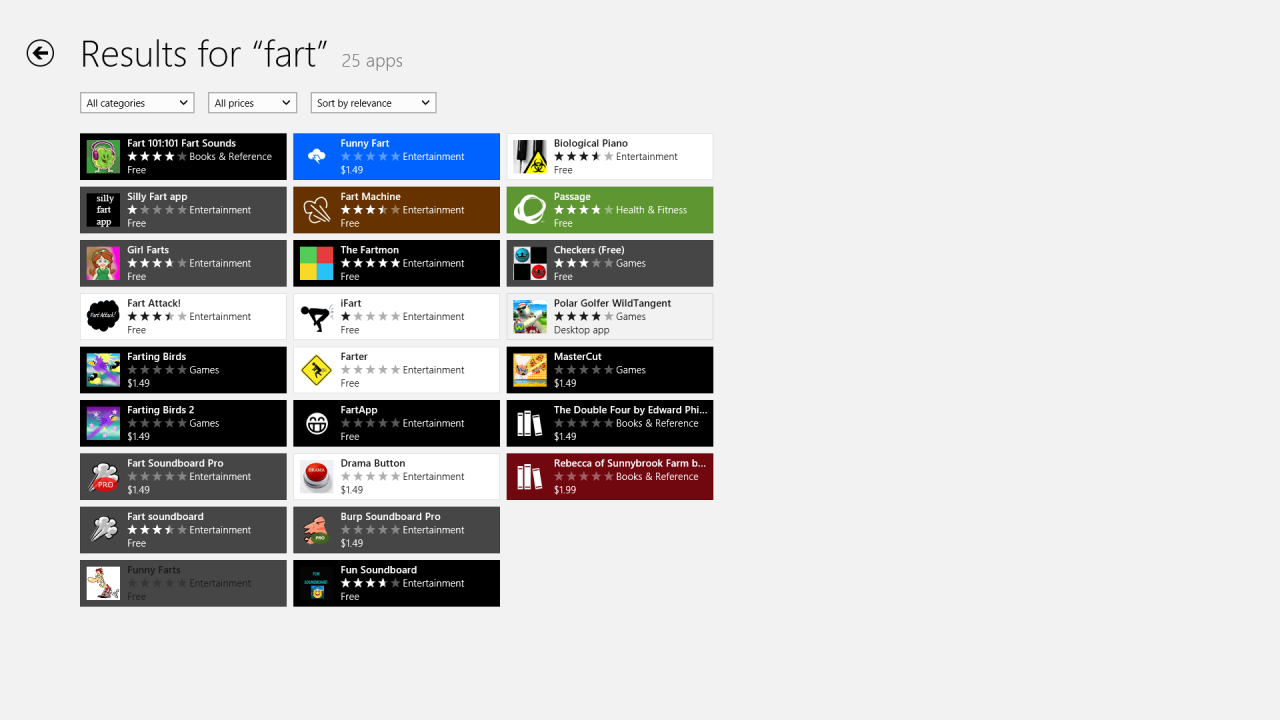
Task: Select the Rebecca of Sunnybrook Farm book
Action: pos(610,476)
